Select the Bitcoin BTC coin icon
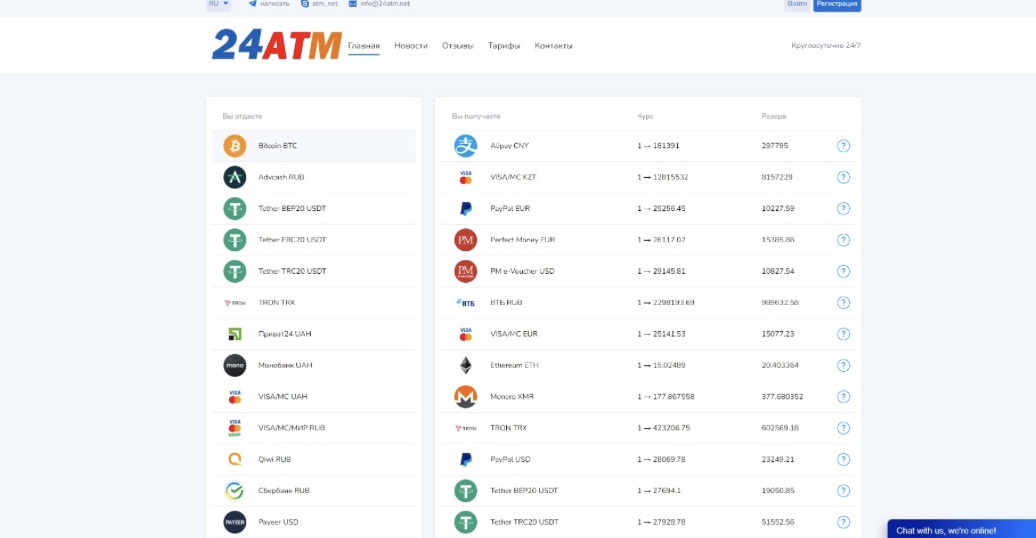The image size is (1036, 538). 235,145
